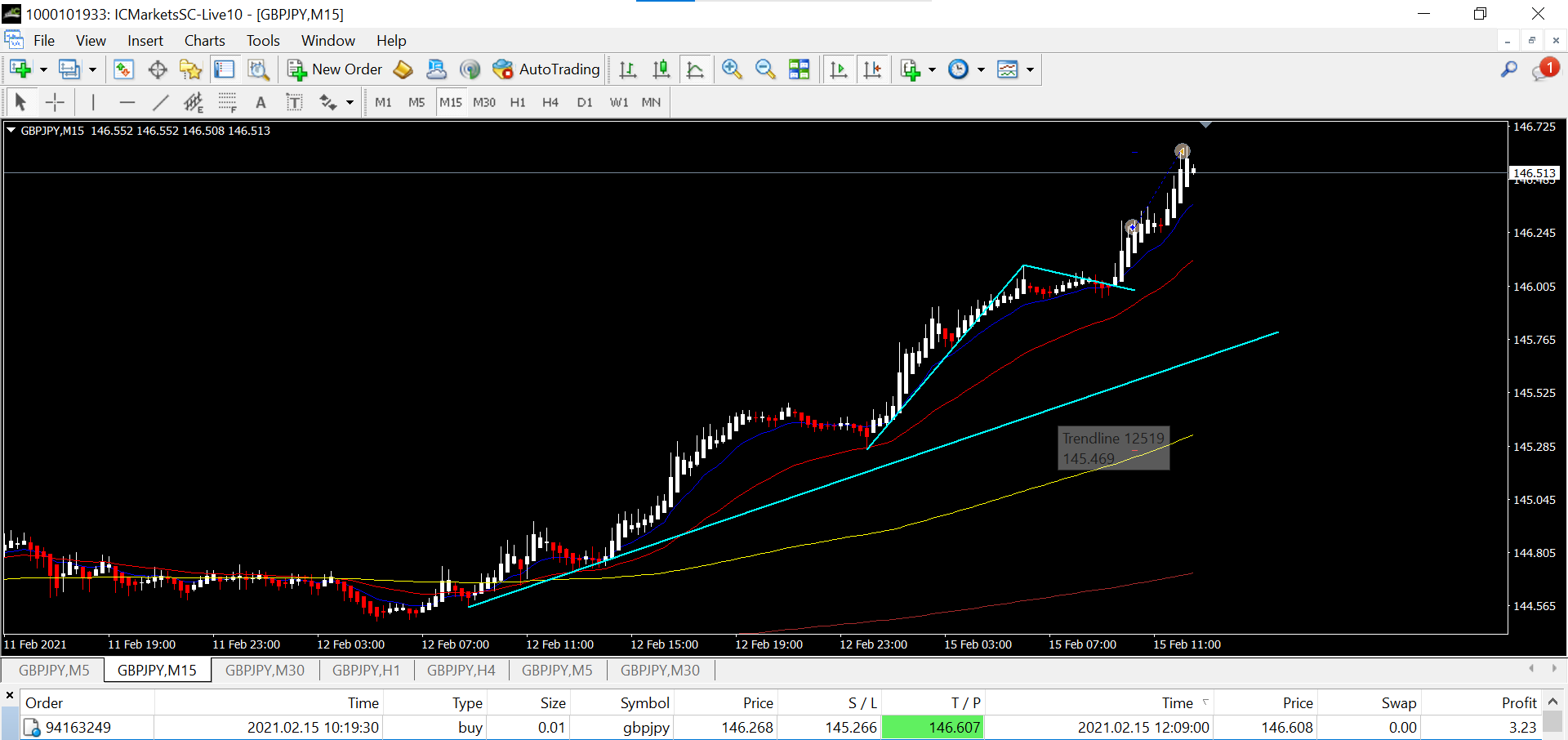
Task: Select the Text (A) tool
Action: pos(261,102)
